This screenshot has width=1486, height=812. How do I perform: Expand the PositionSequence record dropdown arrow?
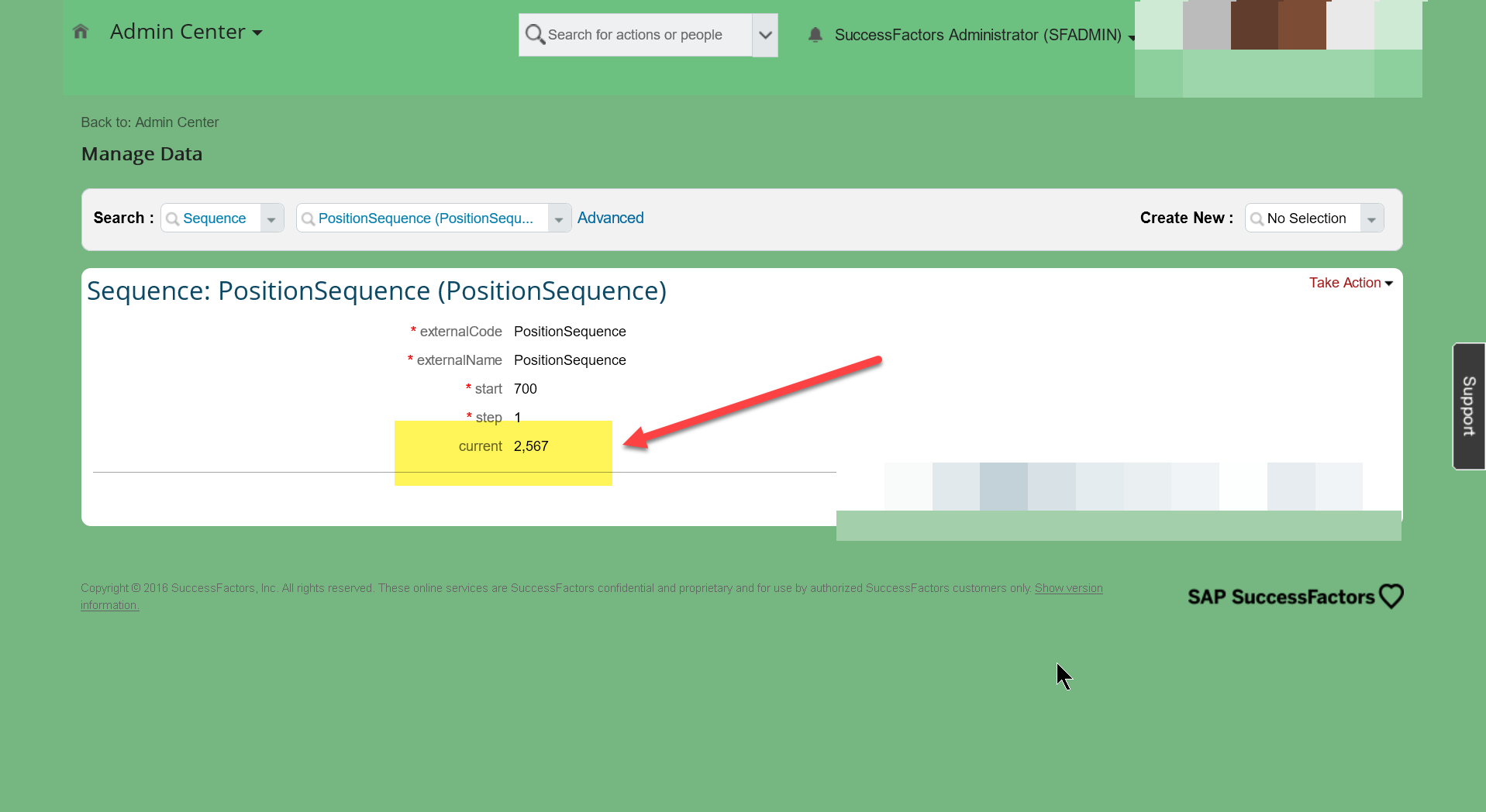pyautogui.click(x=559, y=218)
